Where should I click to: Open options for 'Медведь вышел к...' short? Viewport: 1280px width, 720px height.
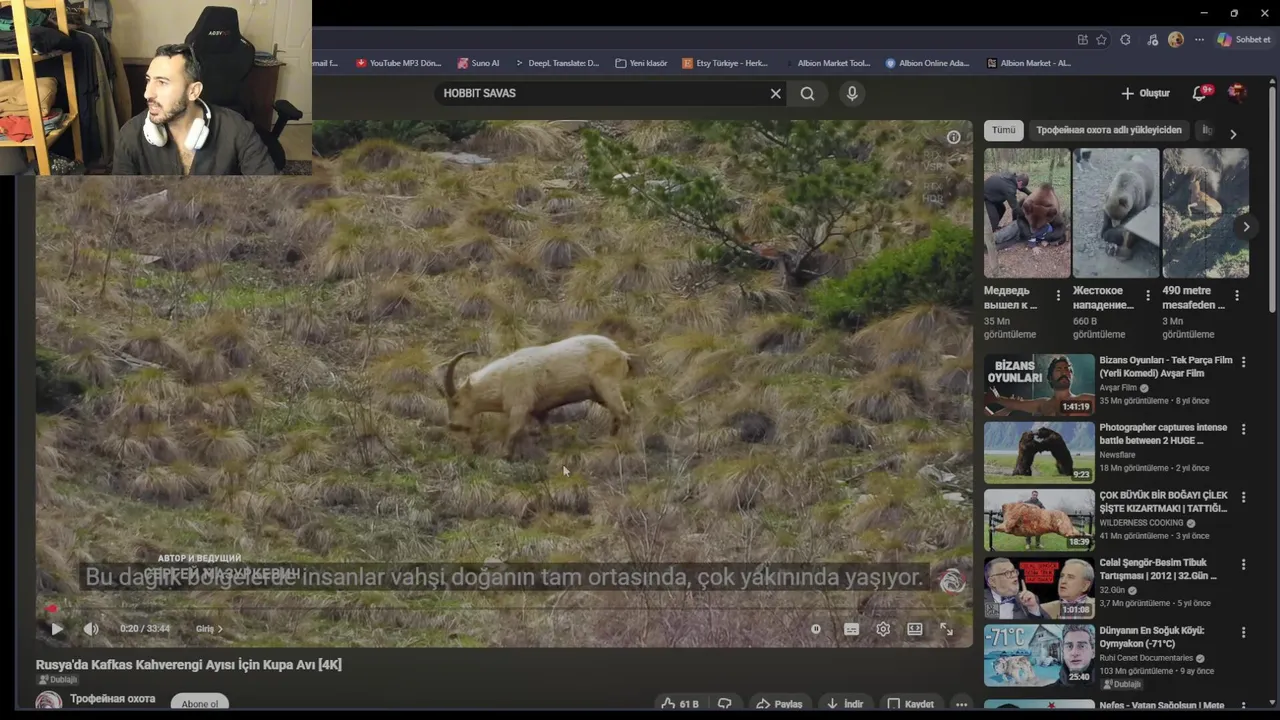tap(1058, 296)
